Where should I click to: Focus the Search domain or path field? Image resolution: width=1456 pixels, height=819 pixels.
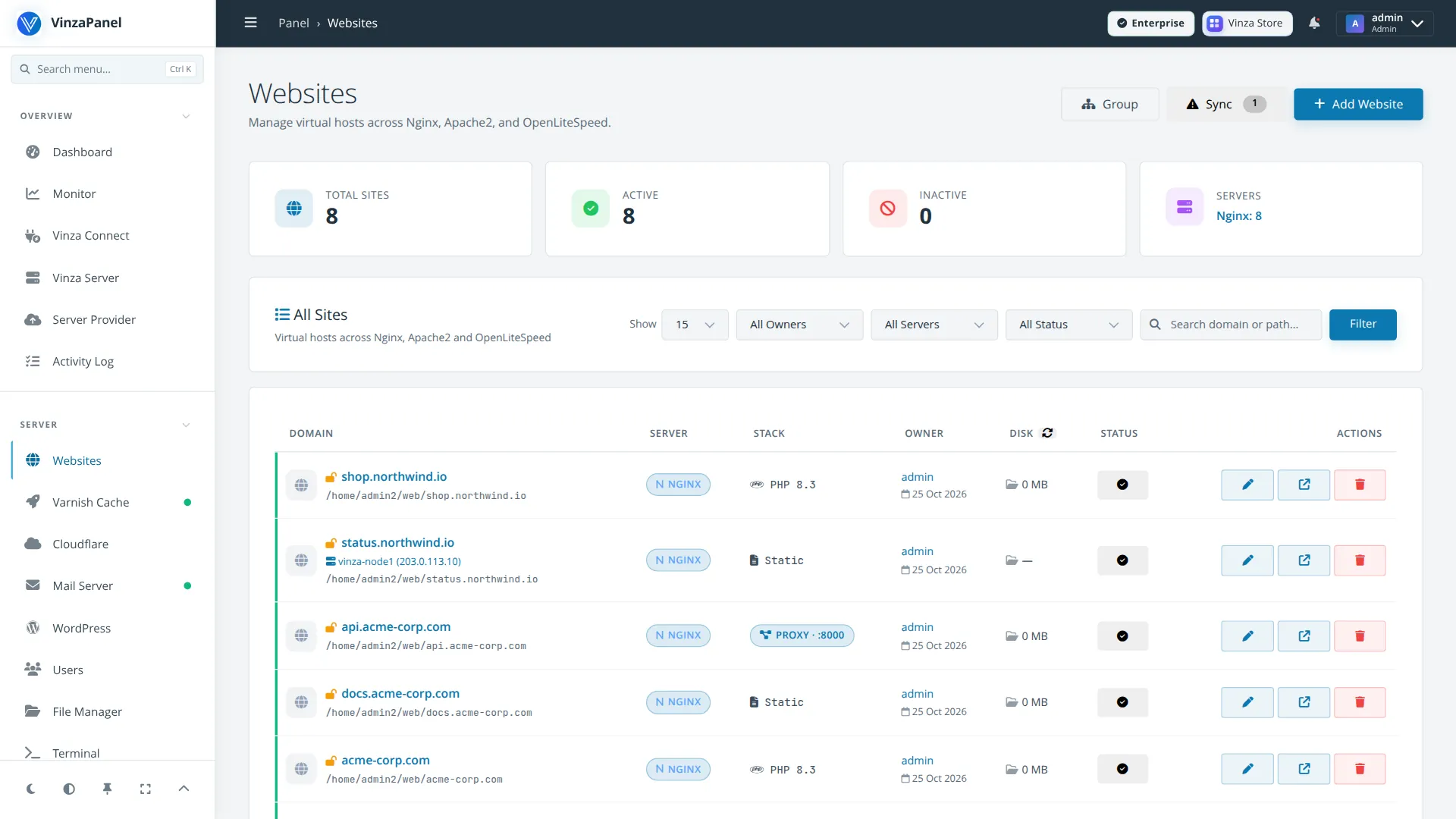pos(1230,325)
